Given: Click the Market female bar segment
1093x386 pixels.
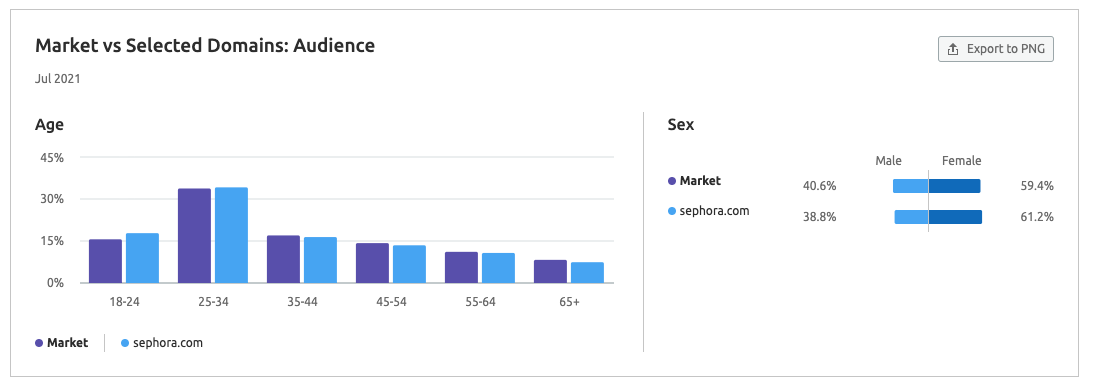Looking at the screenshot, I should pyautogui.click(x=954, y=186).
